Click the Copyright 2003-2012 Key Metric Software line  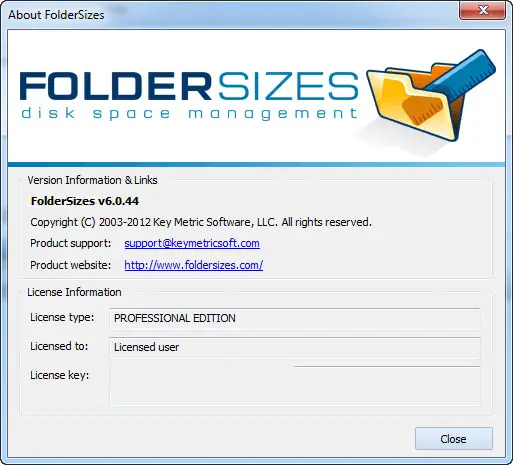pyautogui.click(x=201, y=222)
